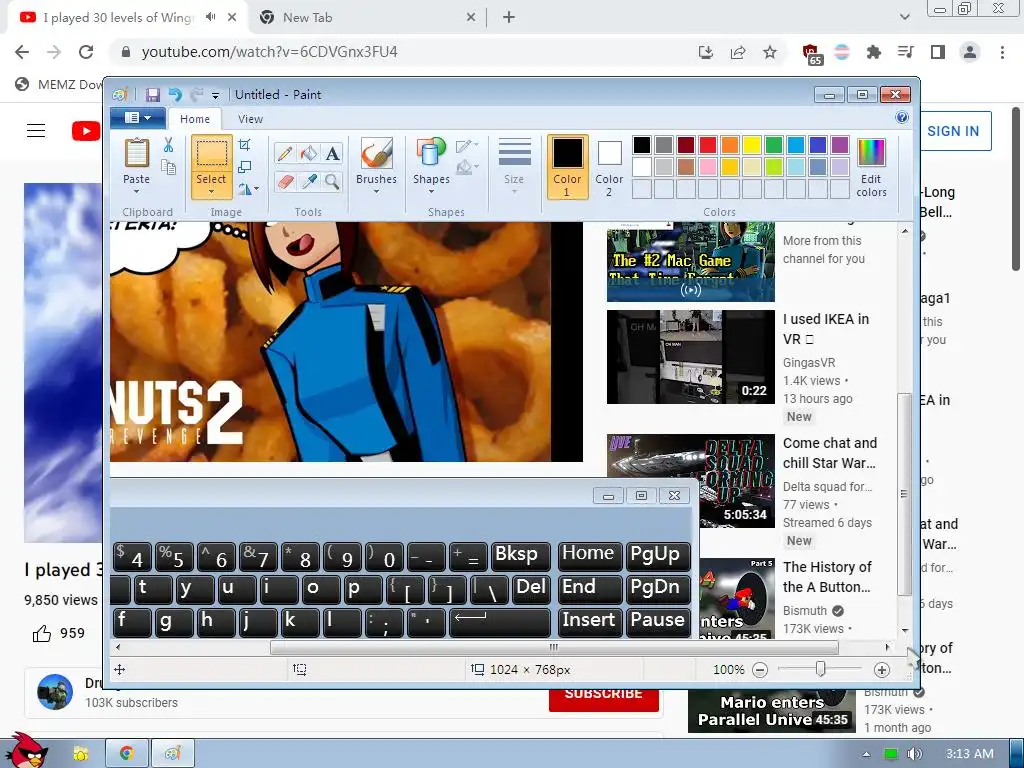Click the channel avatar beside 103K subscribers
The image size is (1024, 768).
pos(55,692)
